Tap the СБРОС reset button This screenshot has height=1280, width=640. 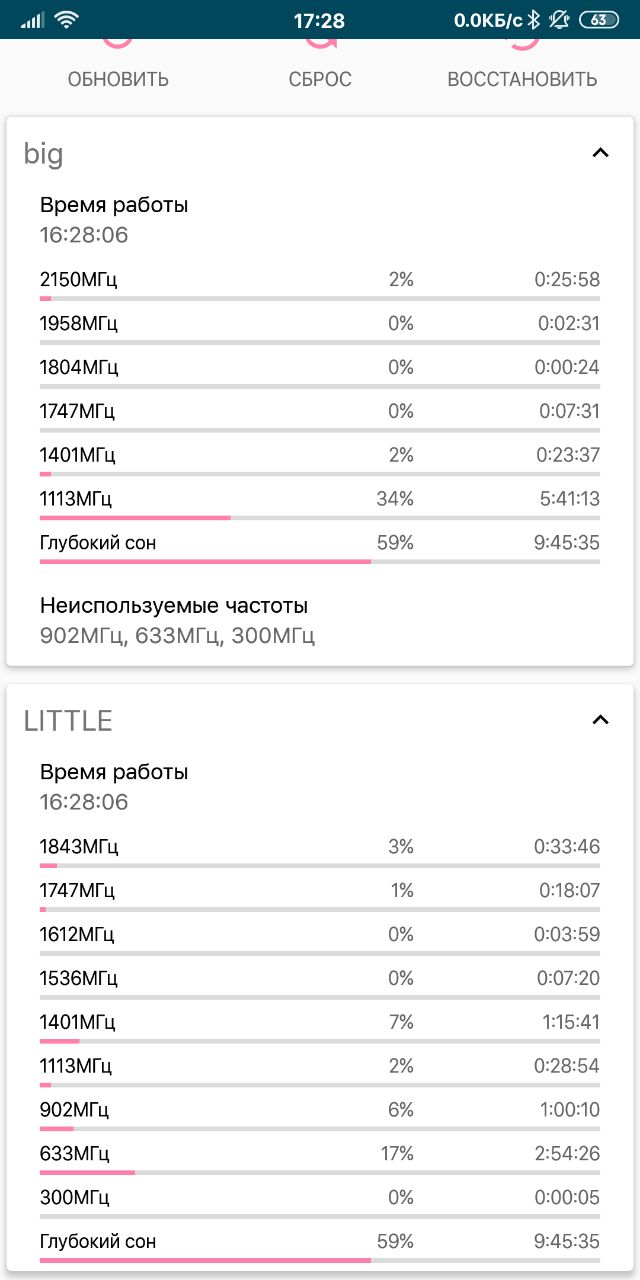coord(320,66)
